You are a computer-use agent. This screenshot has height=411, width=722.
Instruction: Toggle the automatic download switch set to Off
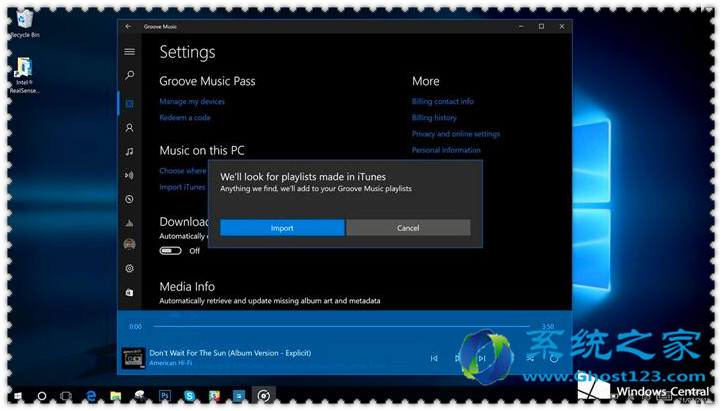click(x=170, y=251)
